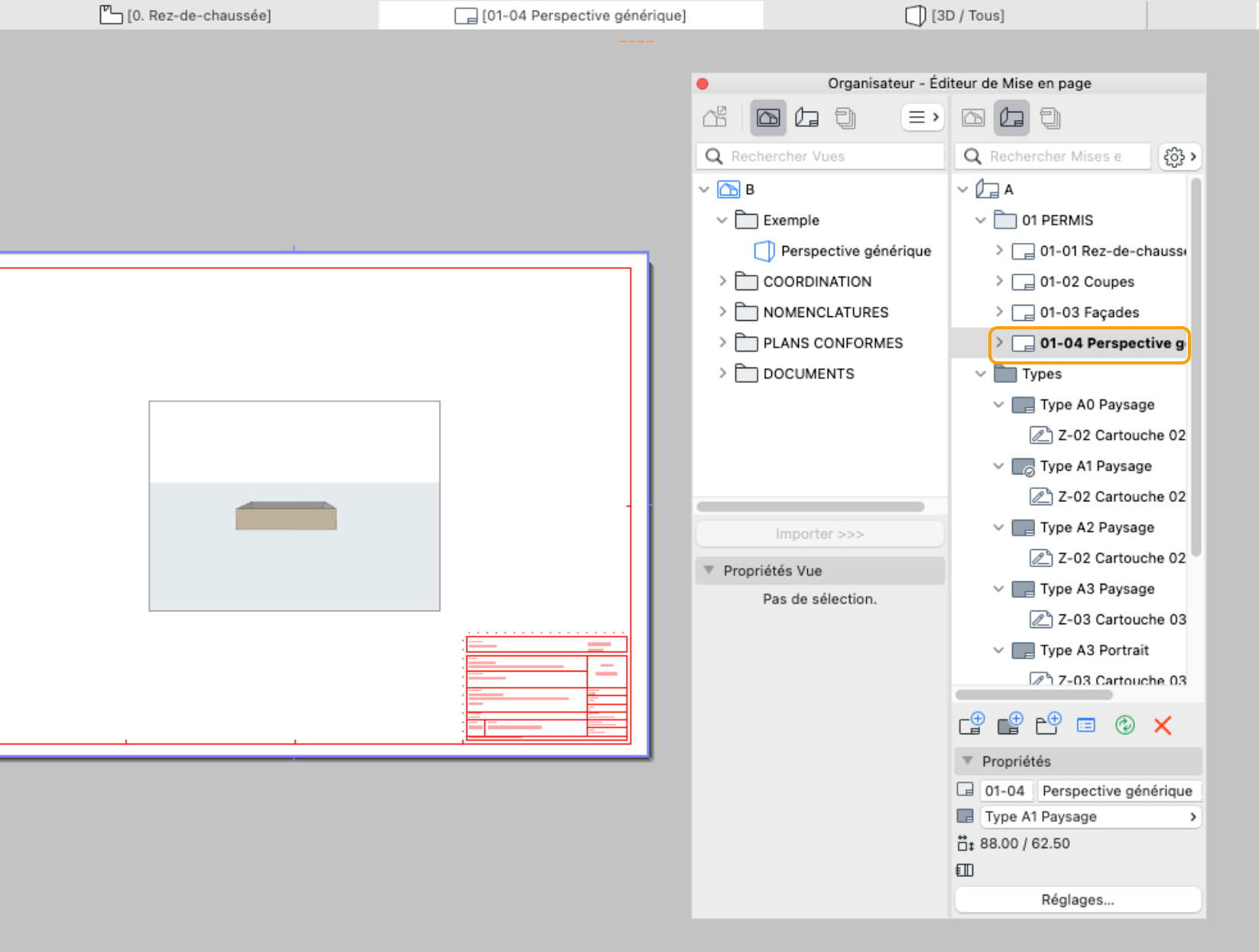Collapse the Propriétés Vue section
This screenshot has width=1259, height=952.
(x=709, y=571)
